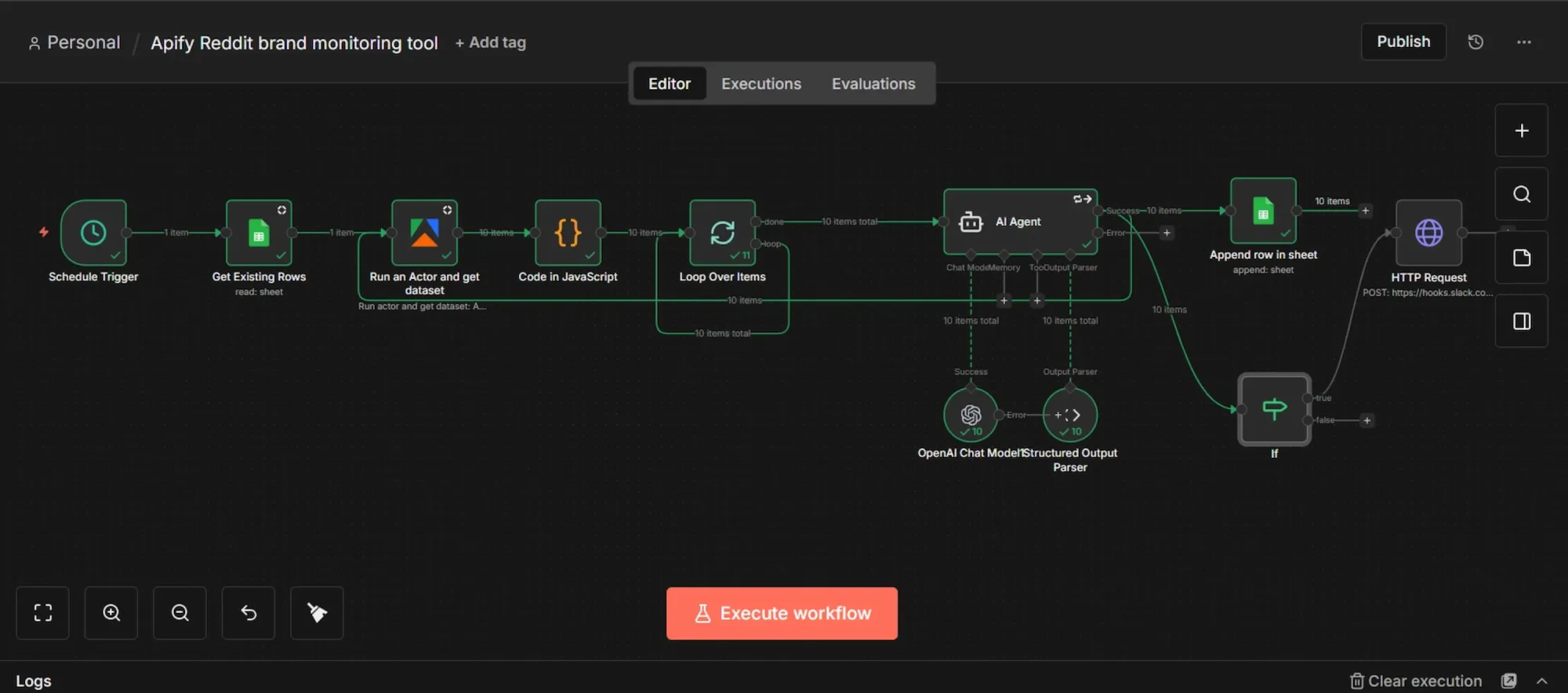Add node on AI Agent Error output
This screenshot has width=1568, height=693.
[x=1167, y=233]
